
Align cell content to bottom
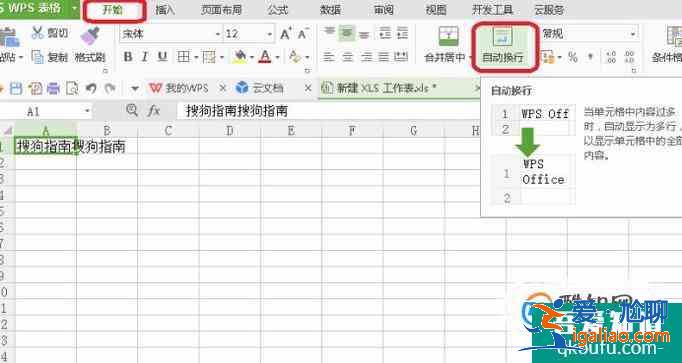pos(364,34)
